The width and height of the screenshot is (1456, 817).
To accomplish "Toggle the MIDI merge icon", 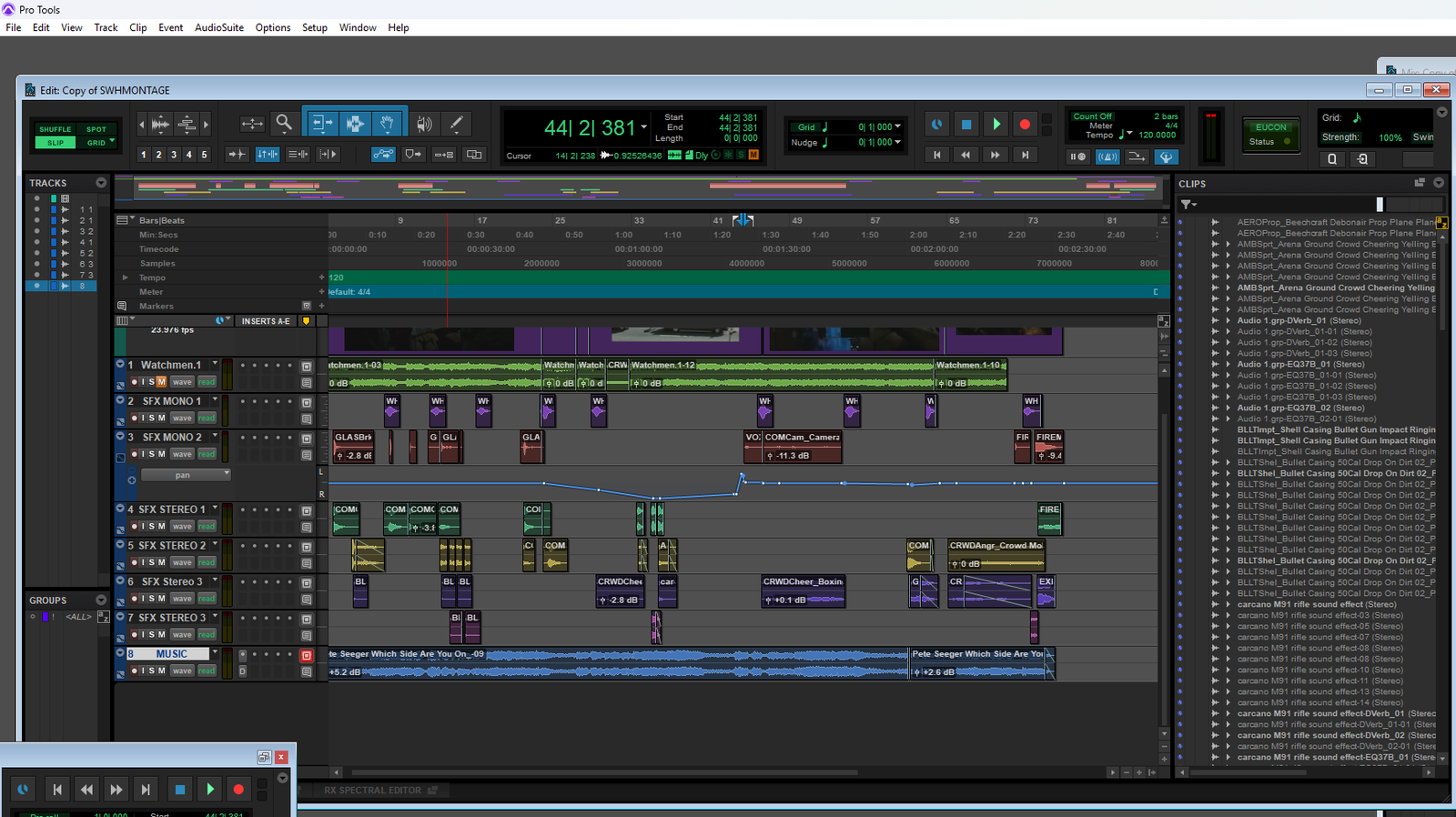I will [1137, 156].
